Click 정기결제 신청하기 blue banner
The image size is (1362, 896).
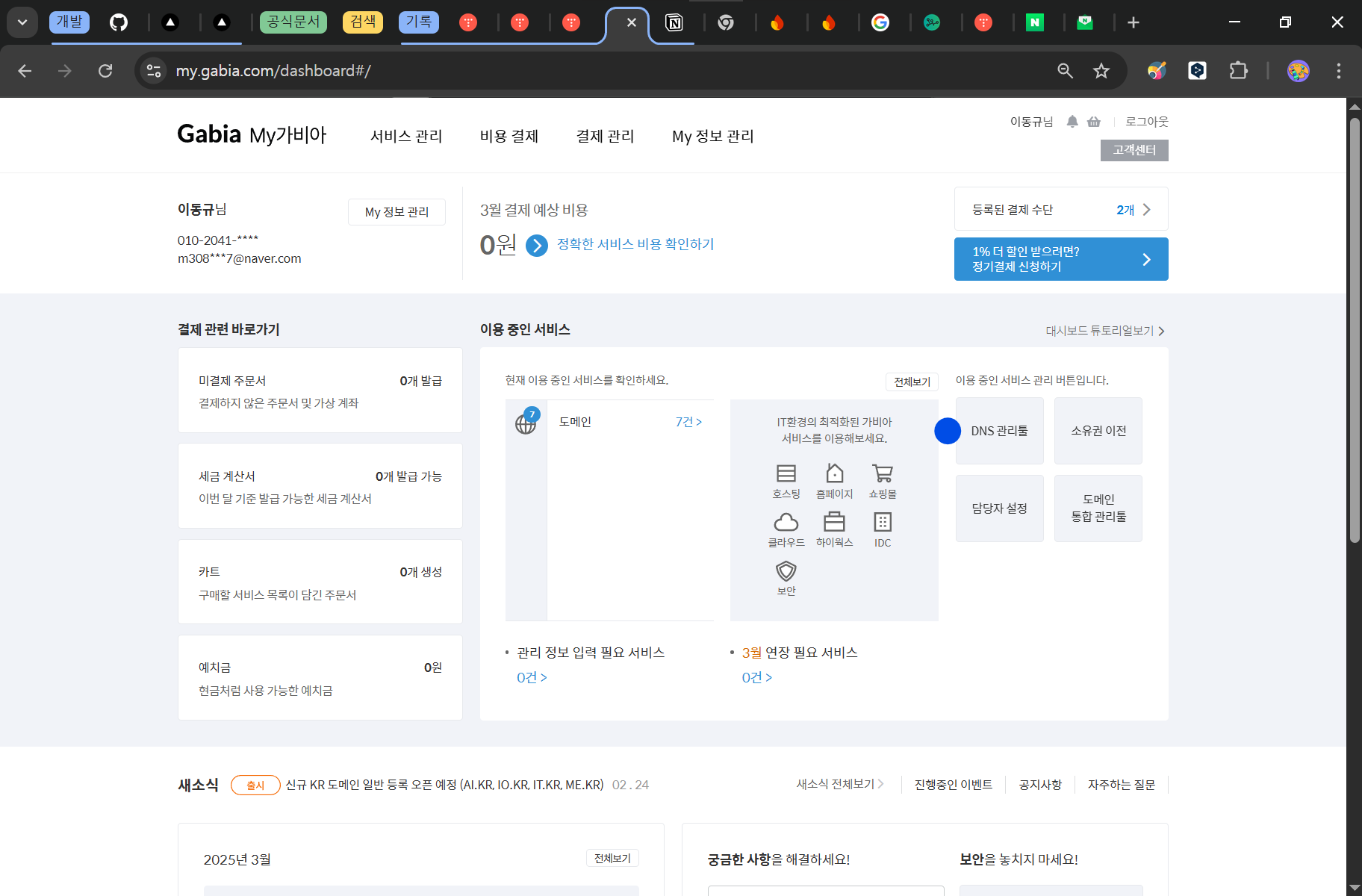[x=1061, y=259]
